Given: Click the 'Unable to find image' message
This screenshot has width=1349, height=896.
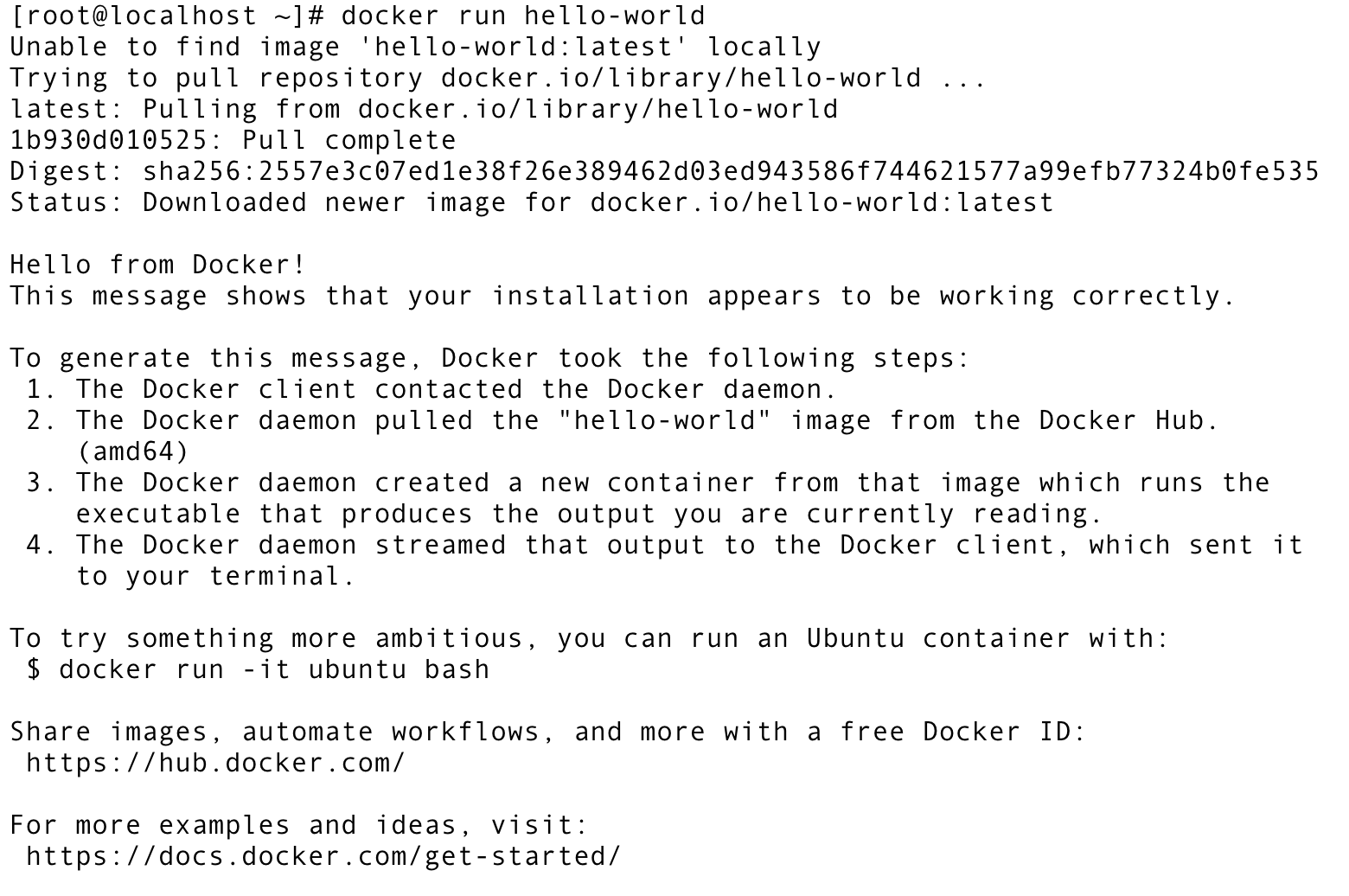Looking at the screenshot, I should coord(415,48).
